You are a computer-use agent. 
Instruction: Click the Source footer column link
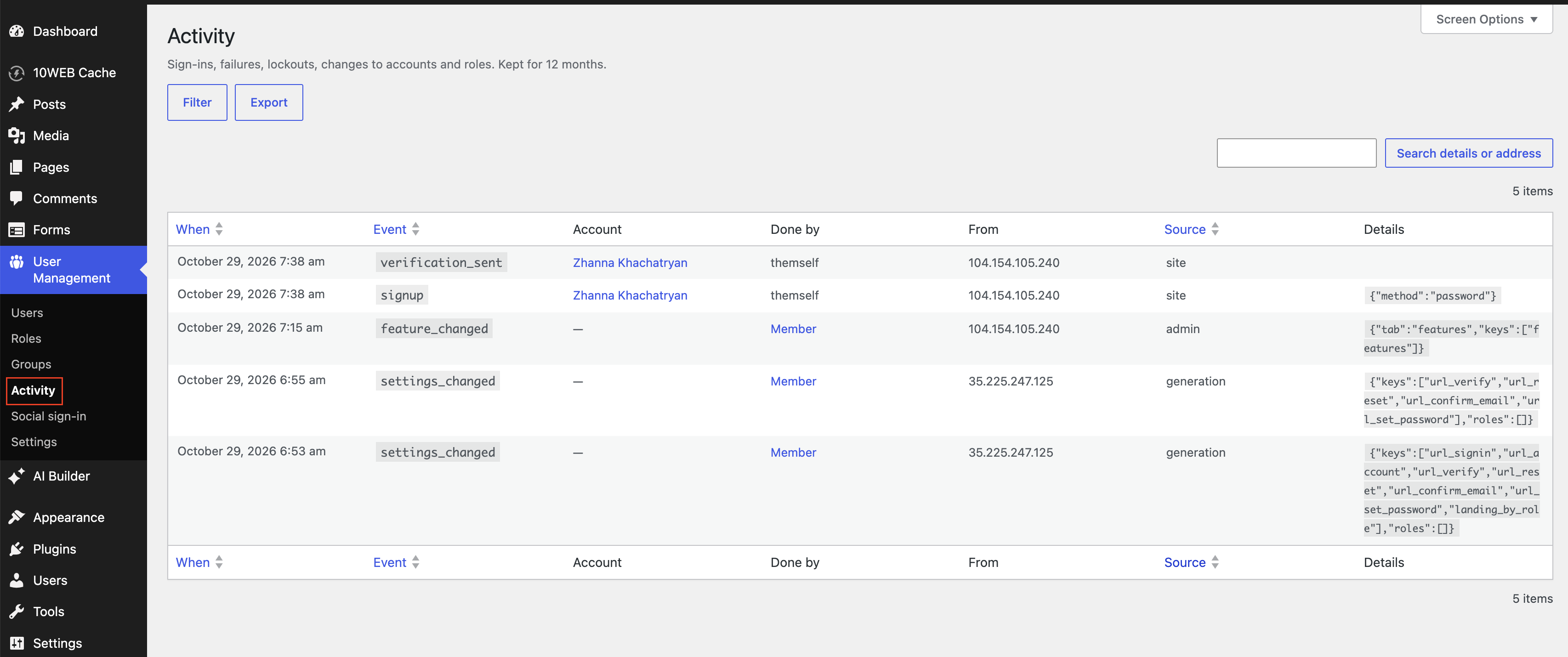coord(1185,562)
